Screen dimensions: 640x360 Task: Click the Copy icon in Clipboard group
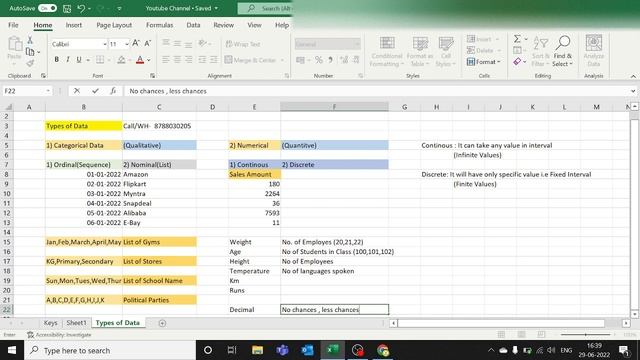point(30,52)
